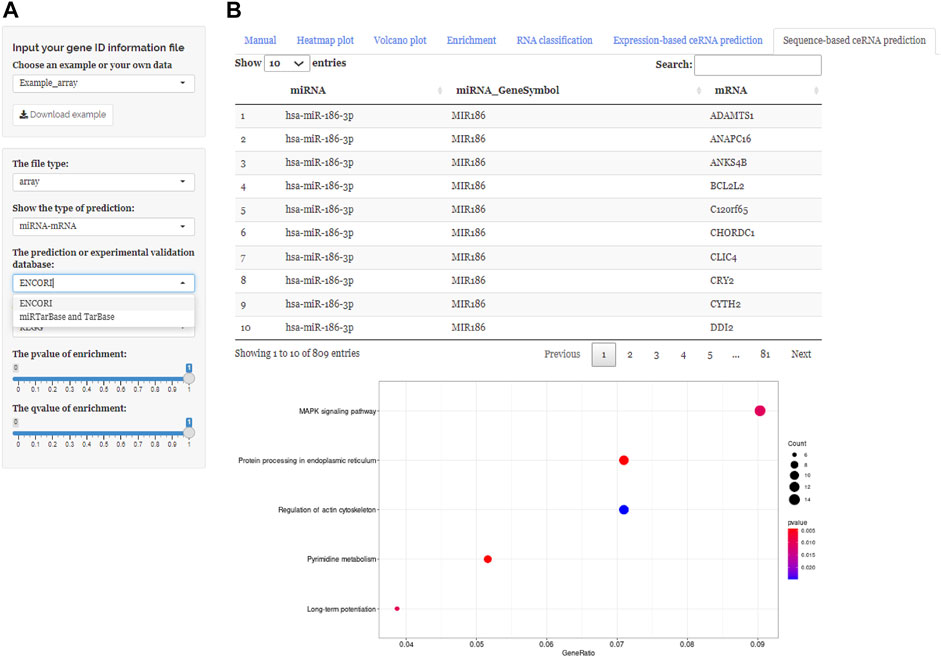Click the MAPK signaling pathway dot
Screen dimensions: 941x657
pos(760,411)
